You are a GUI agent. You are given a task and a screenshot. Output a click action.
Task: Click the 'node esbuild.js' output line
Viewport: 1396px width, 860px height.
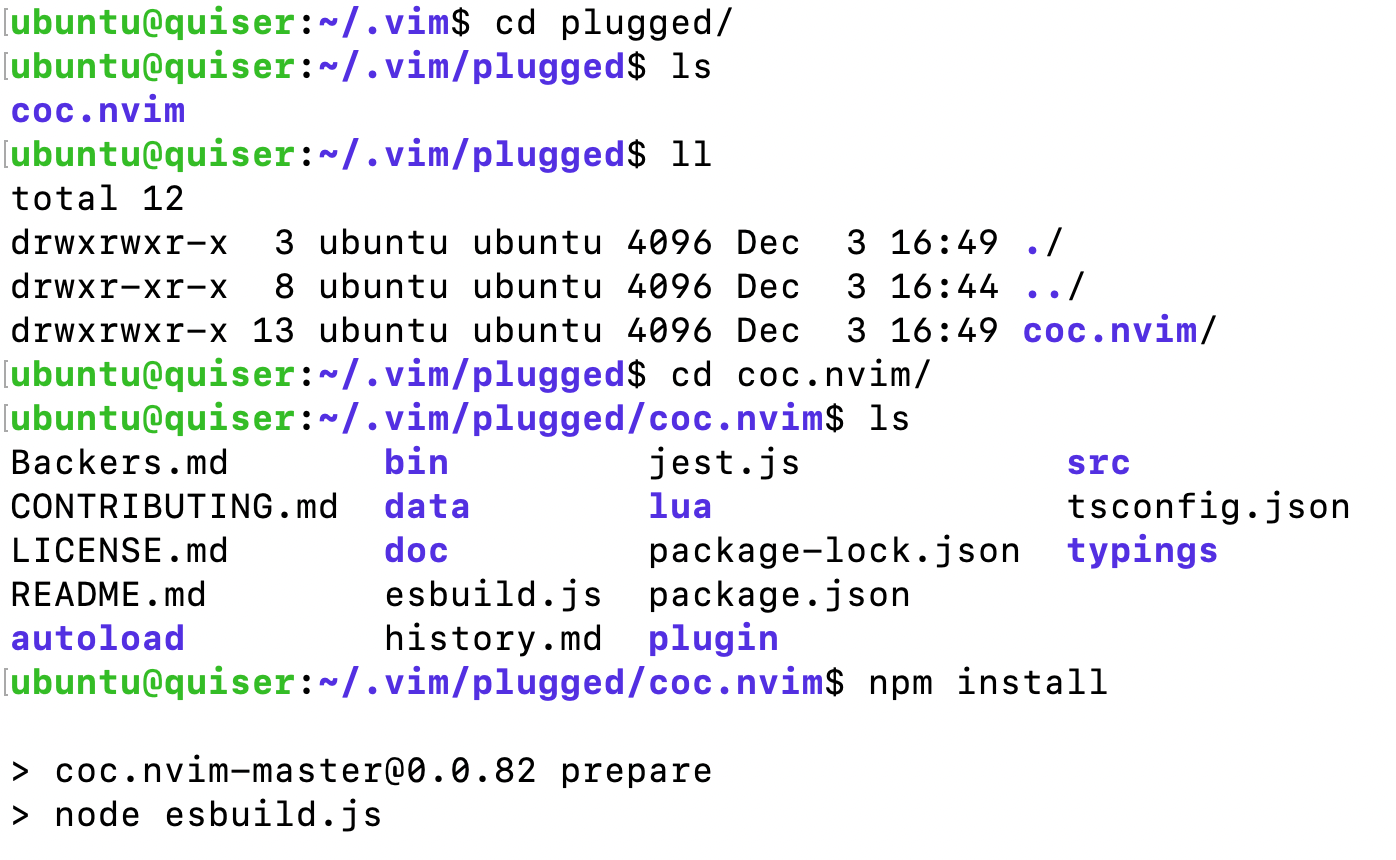point(218,815)
